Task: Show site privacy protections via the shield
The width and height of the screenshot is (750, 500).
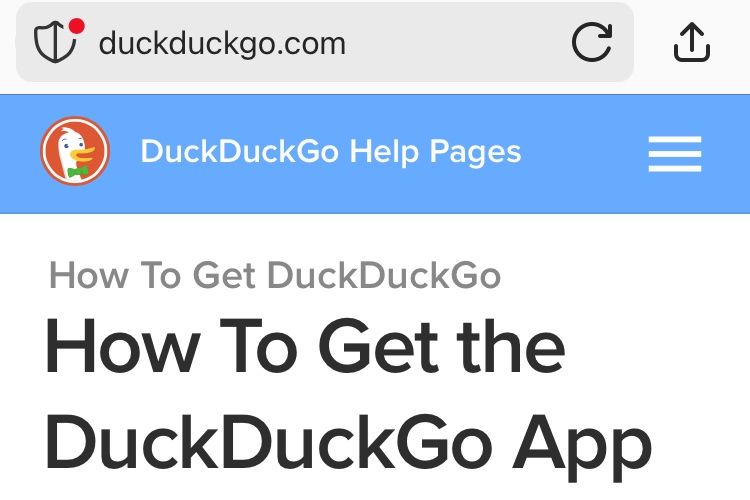Action: (x=55, y=42)
